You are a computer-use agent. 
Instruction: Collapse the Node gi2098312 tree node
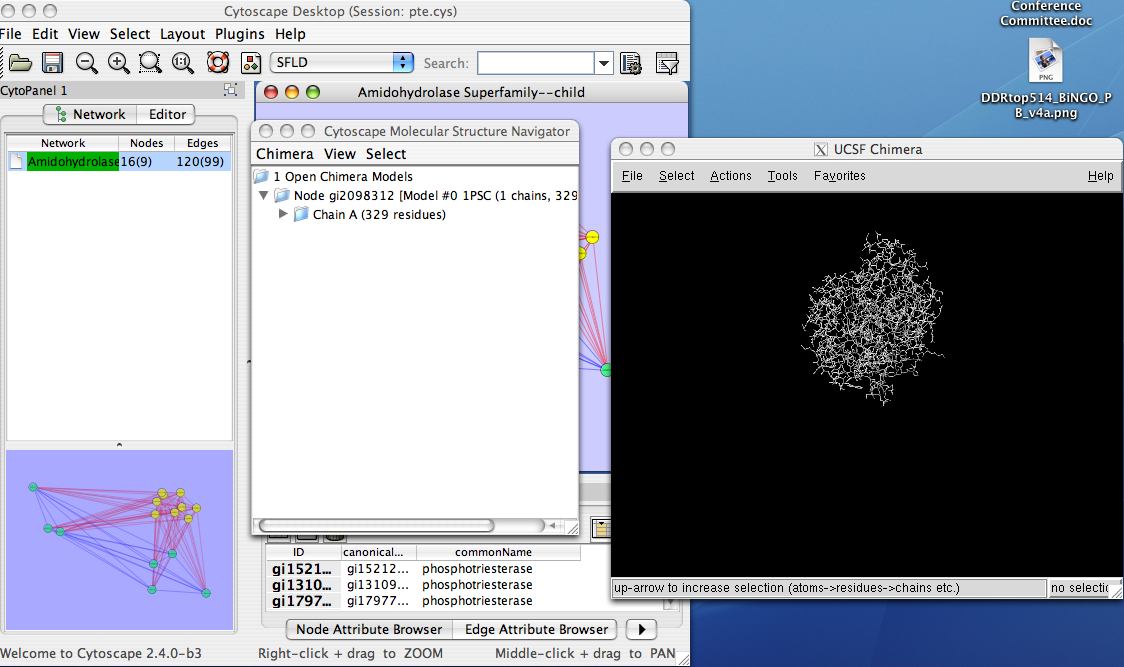tap(263, 195)
